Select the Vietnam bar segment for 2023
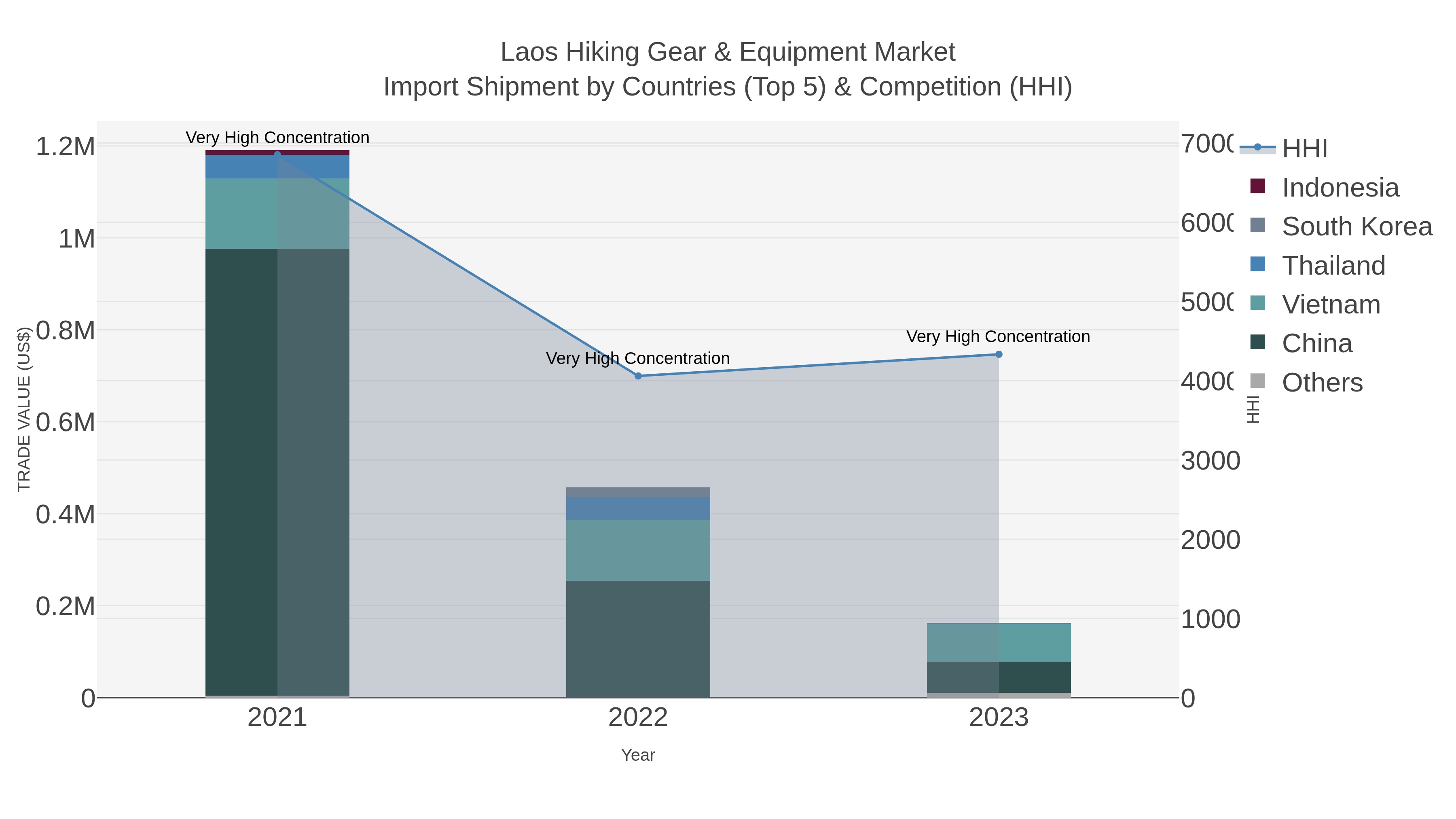 click(x=999, y=643)
